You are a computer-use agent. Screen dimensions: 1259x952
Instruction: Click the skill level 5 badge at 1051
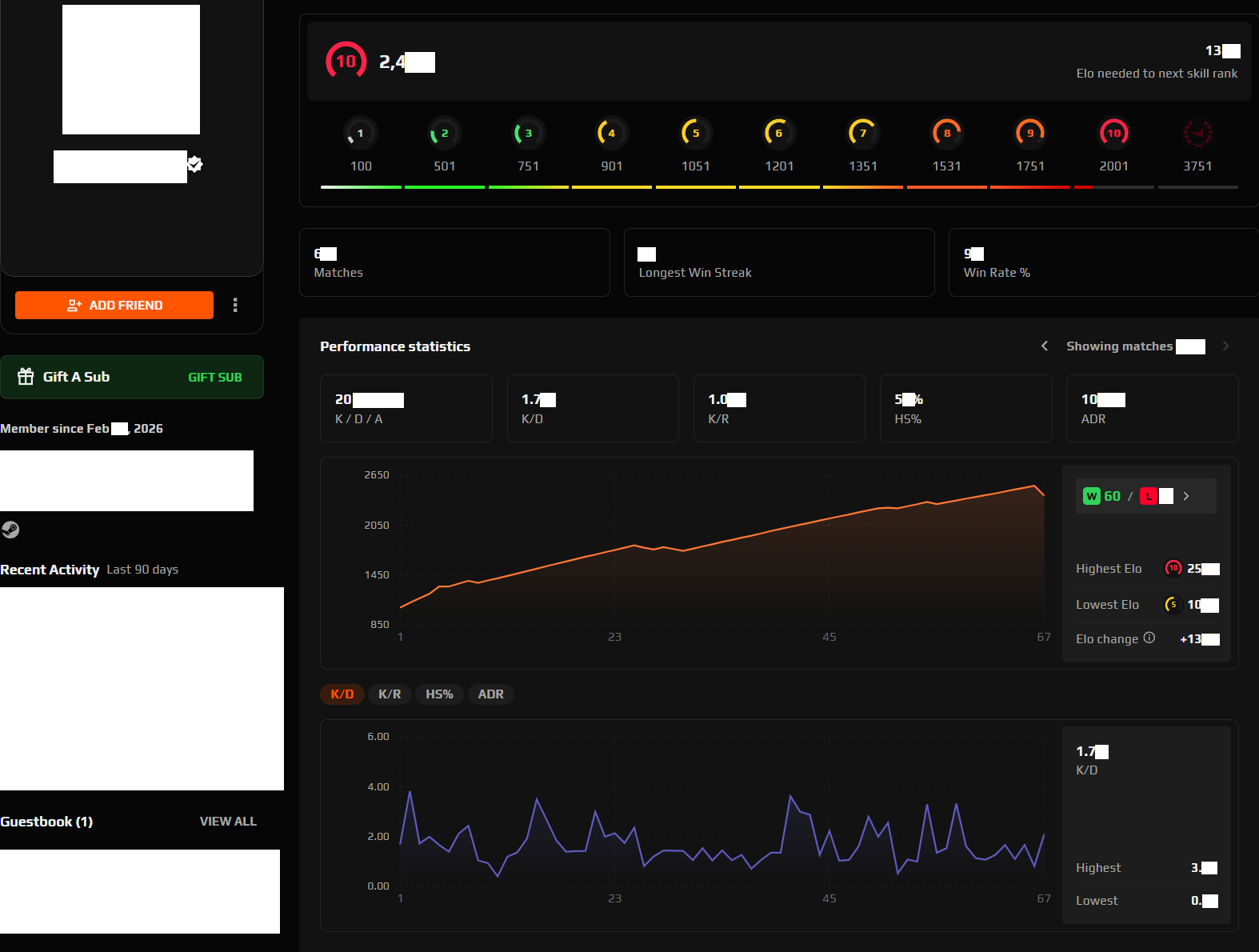695,133
